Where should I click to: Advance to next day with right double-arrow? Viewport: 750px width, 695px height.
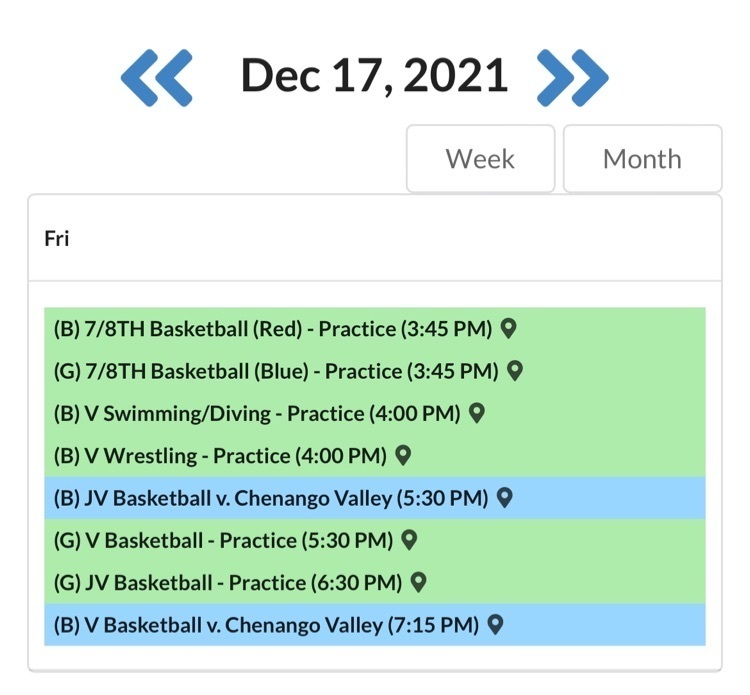(572, 76)
